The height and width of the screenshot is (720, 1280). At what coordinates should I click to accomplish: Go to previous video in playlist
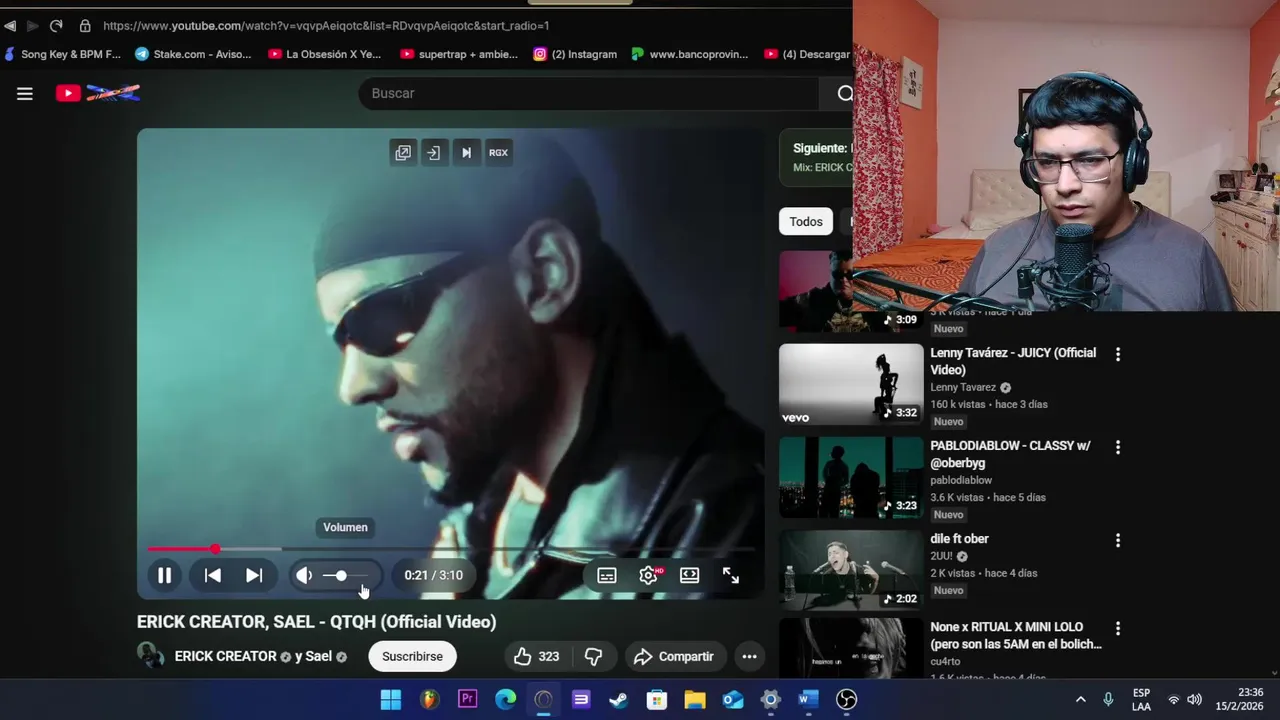pyautogui.click(x=213, y=575)
